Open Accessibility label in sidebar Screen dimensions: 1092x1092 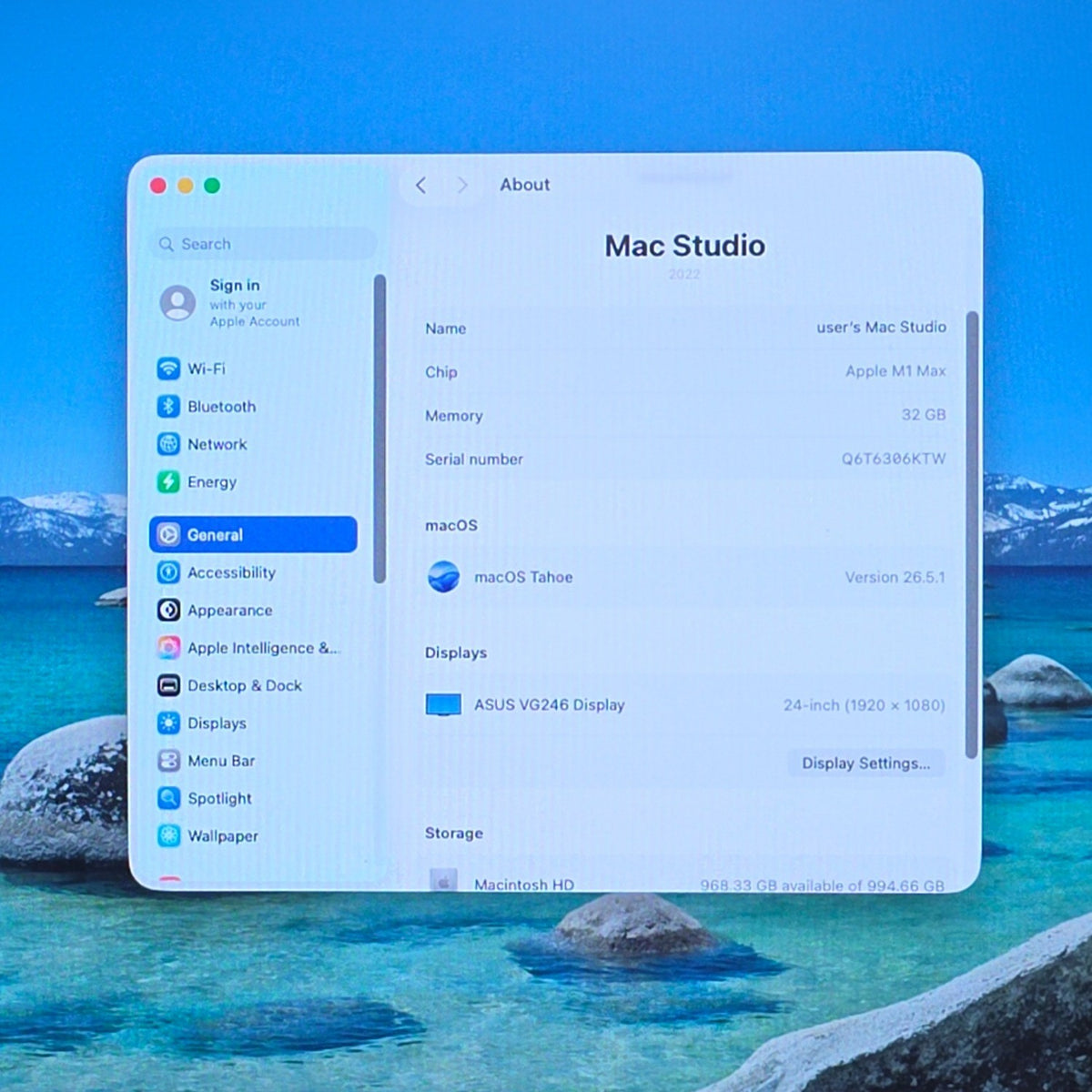(x=231, y=572)
